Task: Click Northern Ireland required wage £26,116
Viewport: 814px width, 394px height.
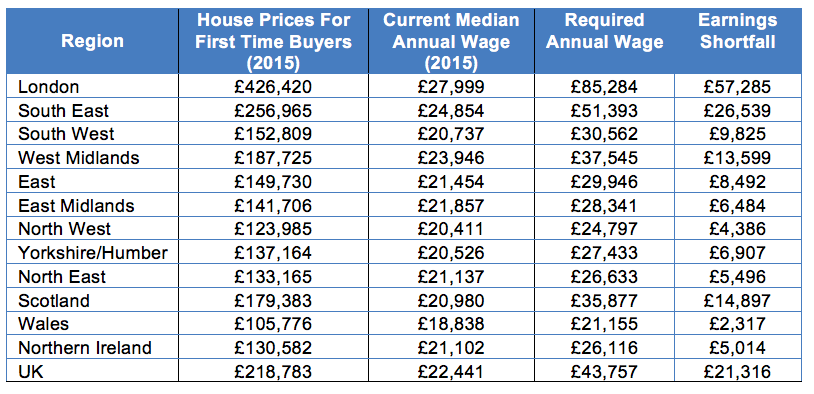Action: click(x=604, y=347)
